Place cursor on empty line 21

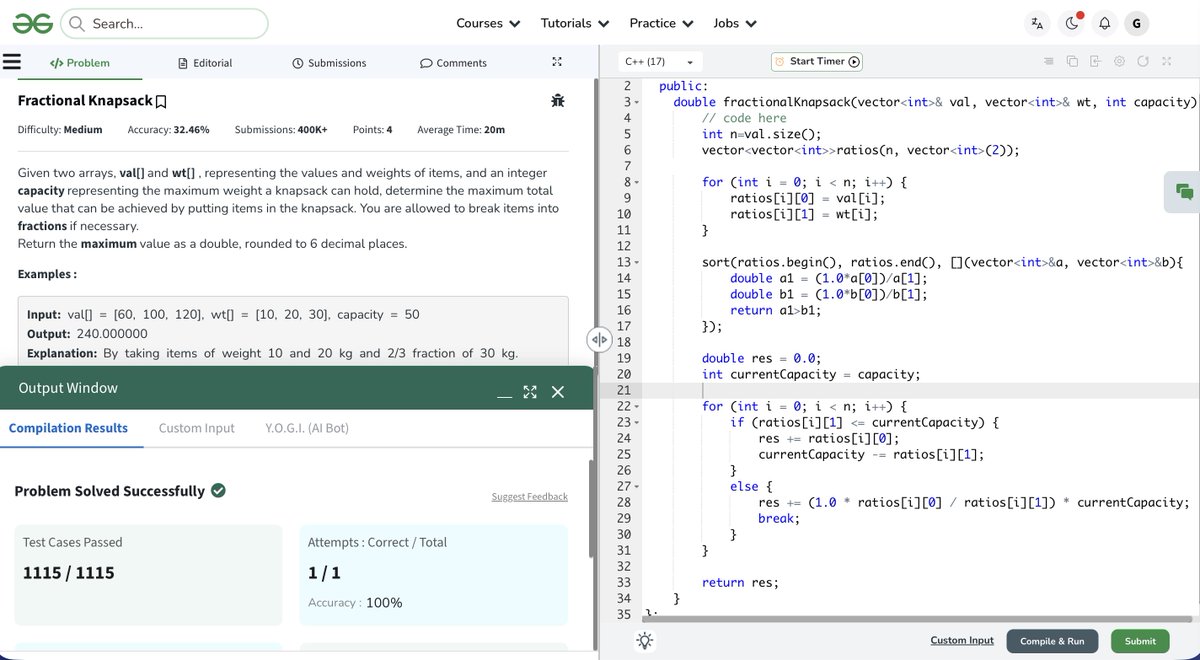tap(920, 390)
